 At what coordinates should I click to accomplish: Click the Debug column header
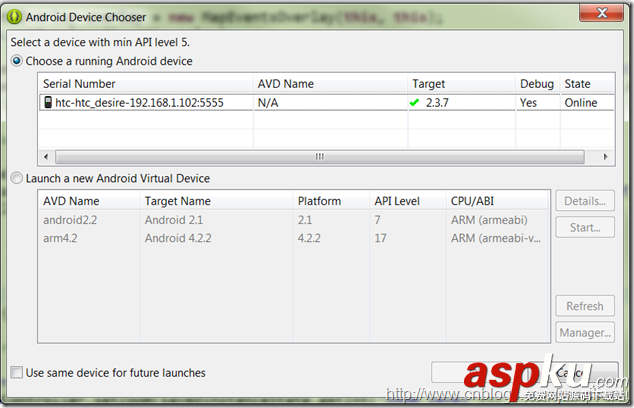(537, 84)
